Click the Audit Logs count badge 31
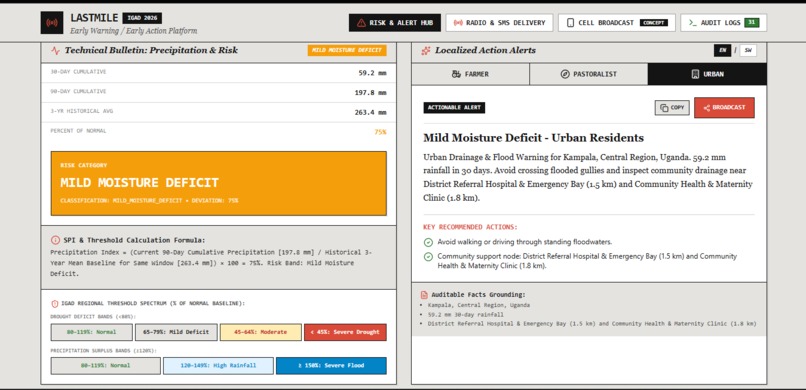The height and width of the screenshot is (390, 806). point(752,23)
